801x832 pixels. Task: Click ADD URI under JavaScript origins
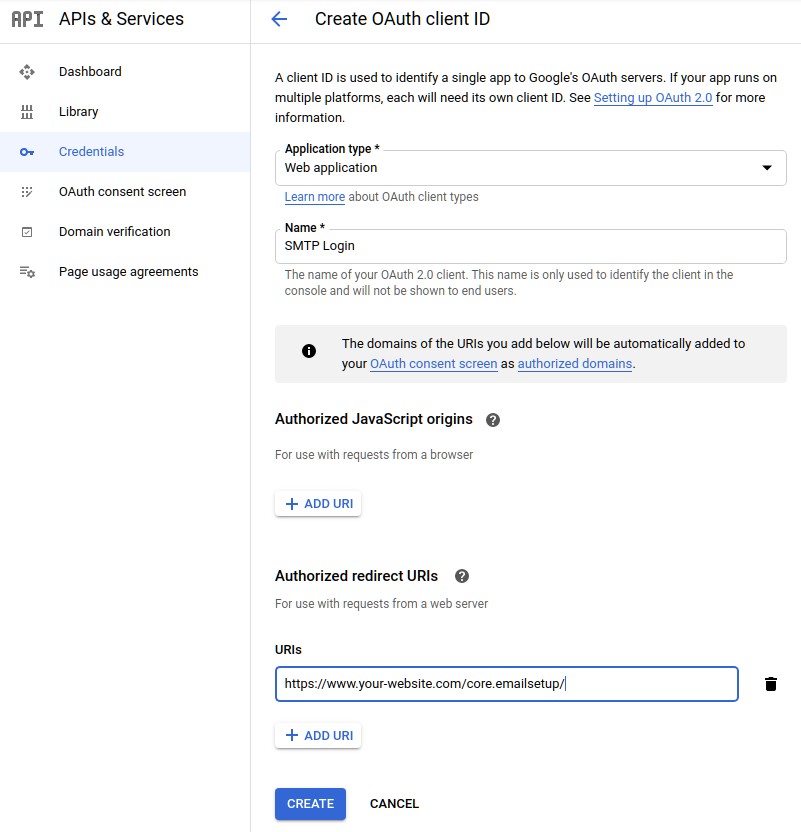point(318,504)
